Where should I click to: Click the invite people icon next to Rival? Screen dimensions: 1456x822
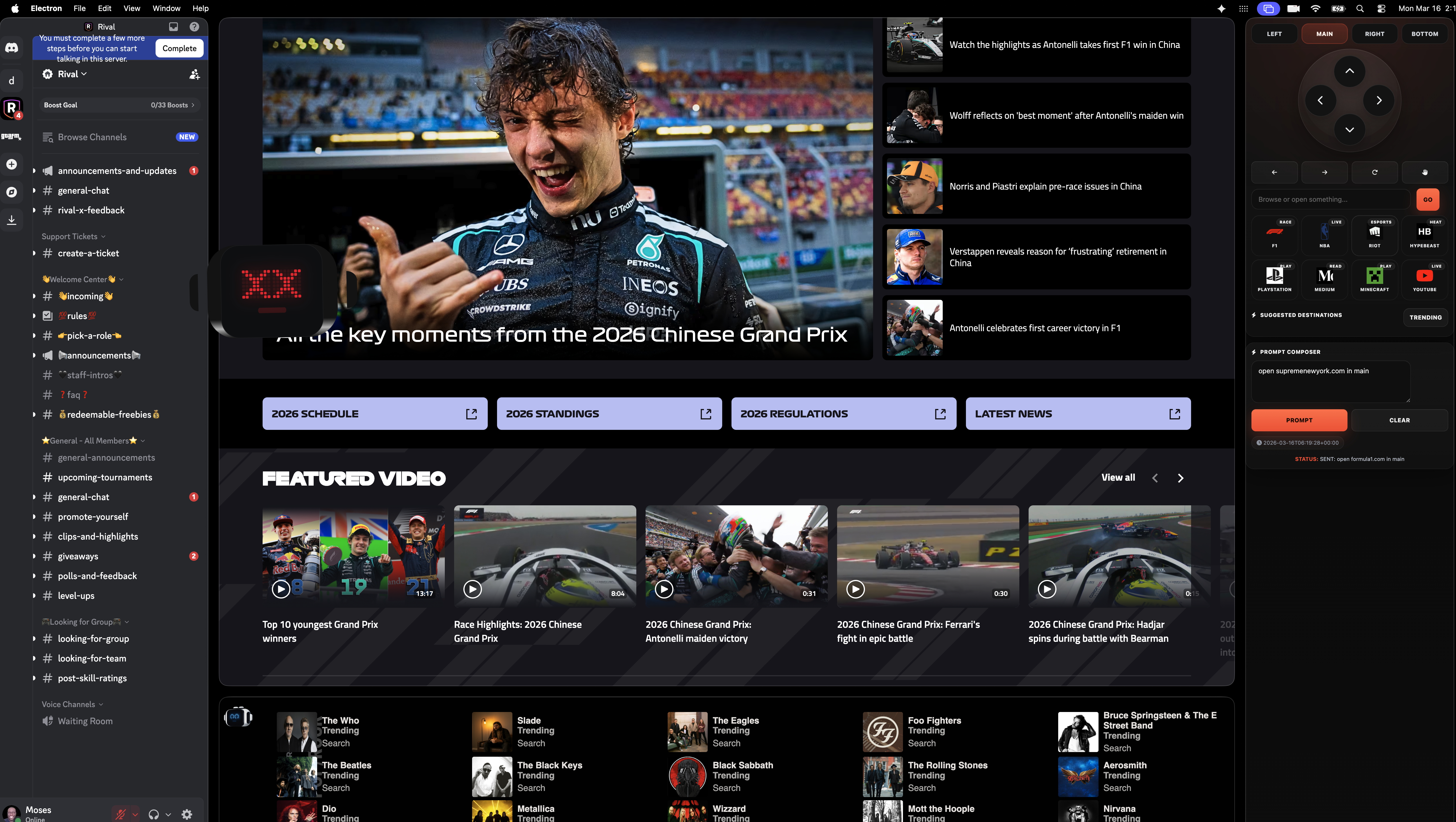(x=194, y=74)
